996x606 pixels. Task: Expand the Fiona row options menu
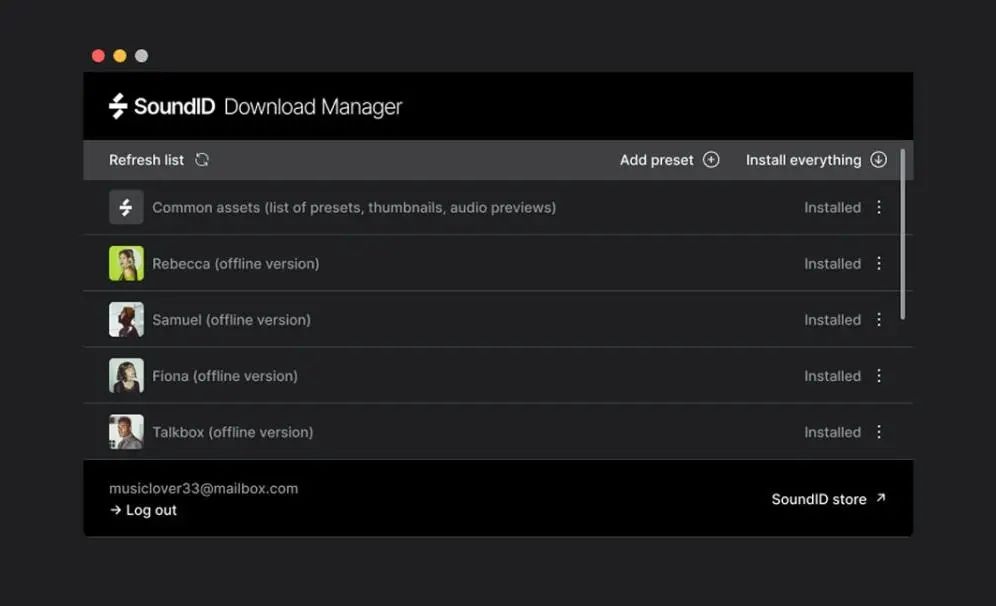coord(879,376)
